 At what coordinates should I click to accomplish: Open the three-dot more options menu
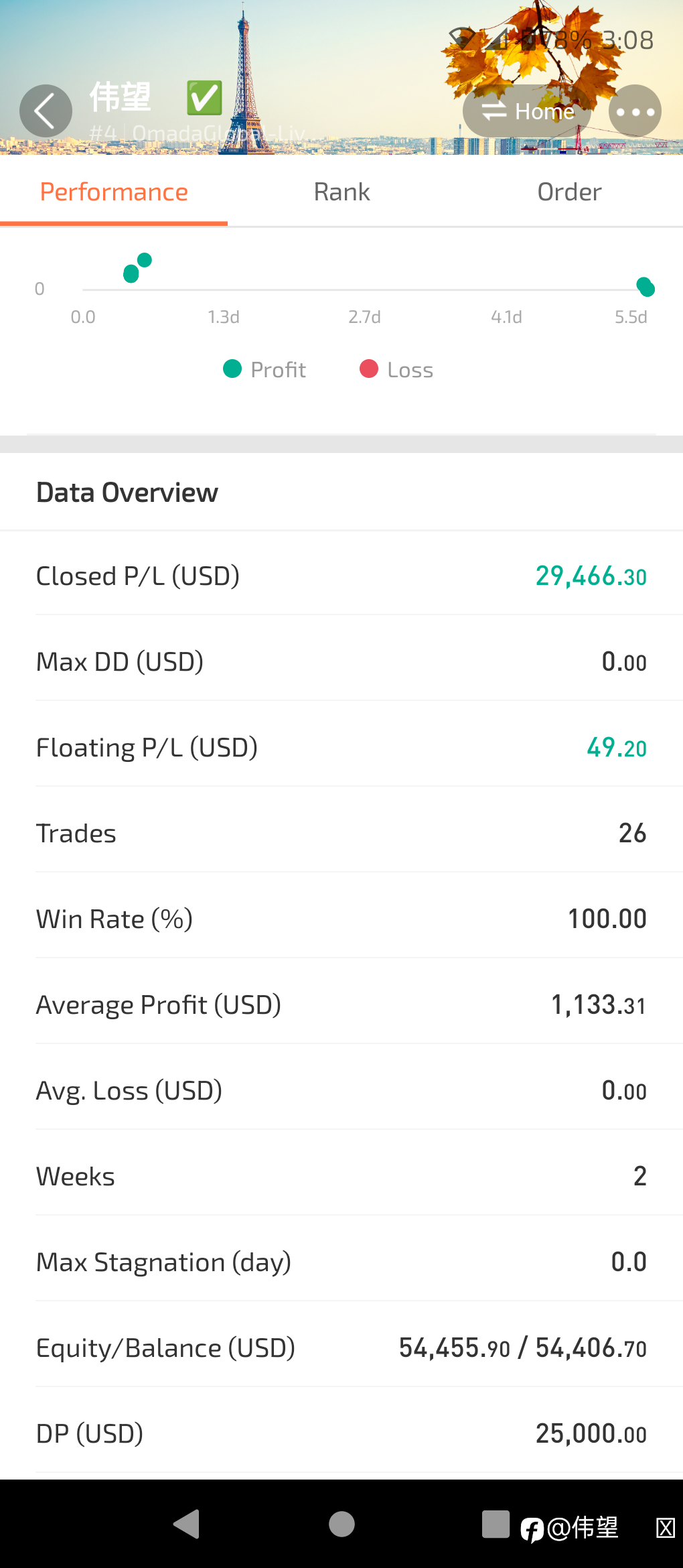pyautogui.click(x=635, y=111)
